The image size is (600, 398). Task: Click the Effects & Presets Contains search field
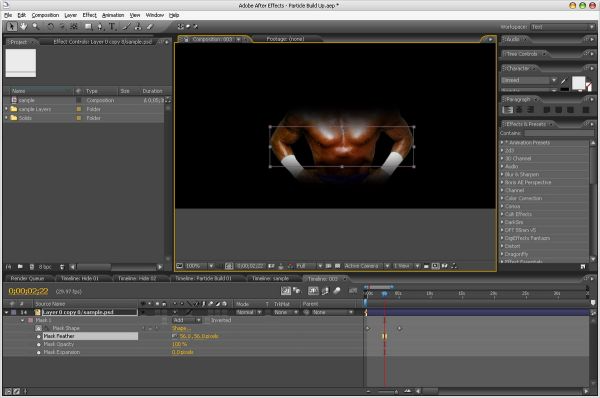[x=558, y=133]
